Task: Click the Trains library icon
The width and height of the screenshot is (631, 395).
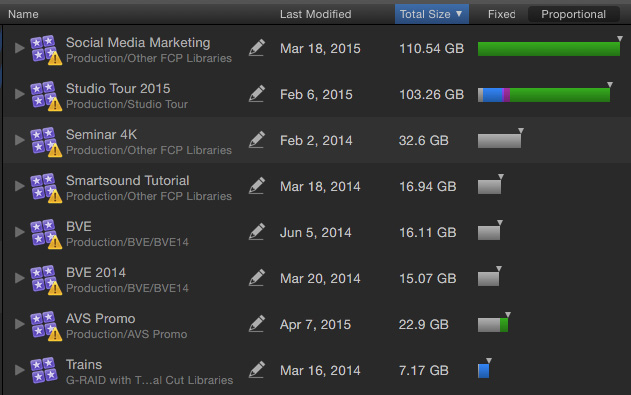Action: pyautogui.click(x=44, y=370)
